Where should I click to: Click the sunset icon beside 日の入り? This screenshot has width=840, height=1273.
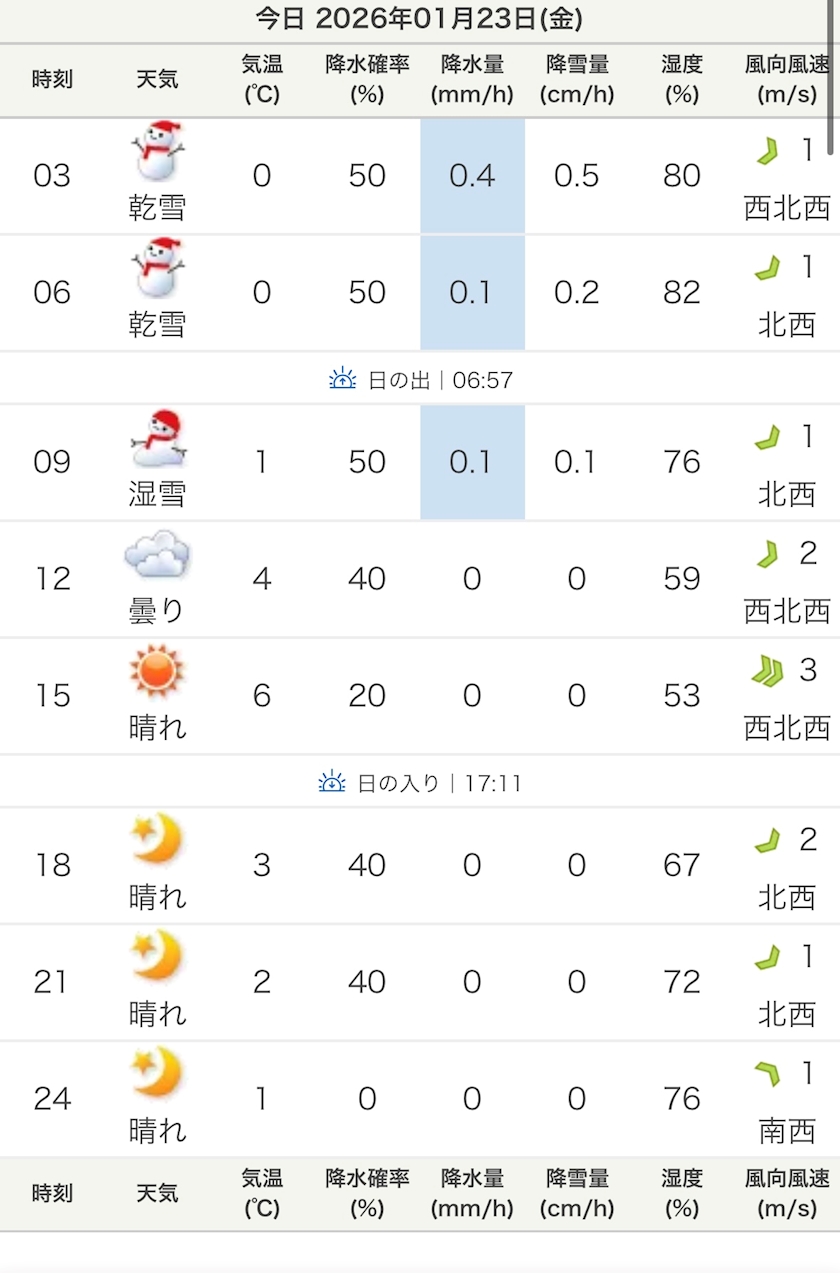(x=332, y=782)
